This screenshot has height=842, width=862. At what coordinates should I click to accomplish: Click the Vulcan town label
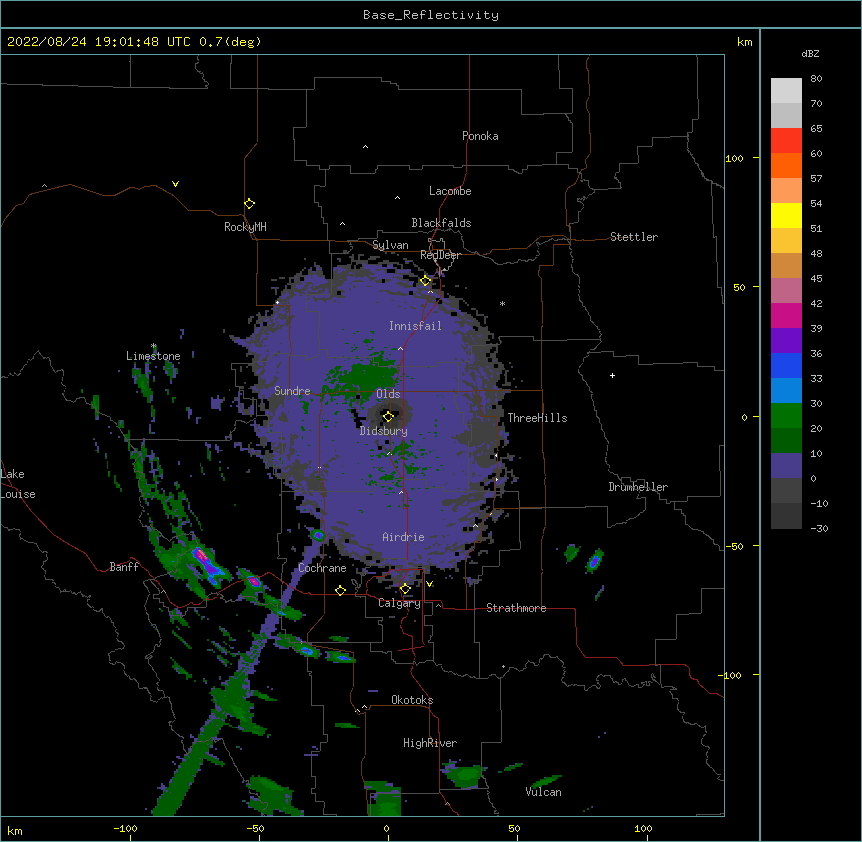(543, 792)
